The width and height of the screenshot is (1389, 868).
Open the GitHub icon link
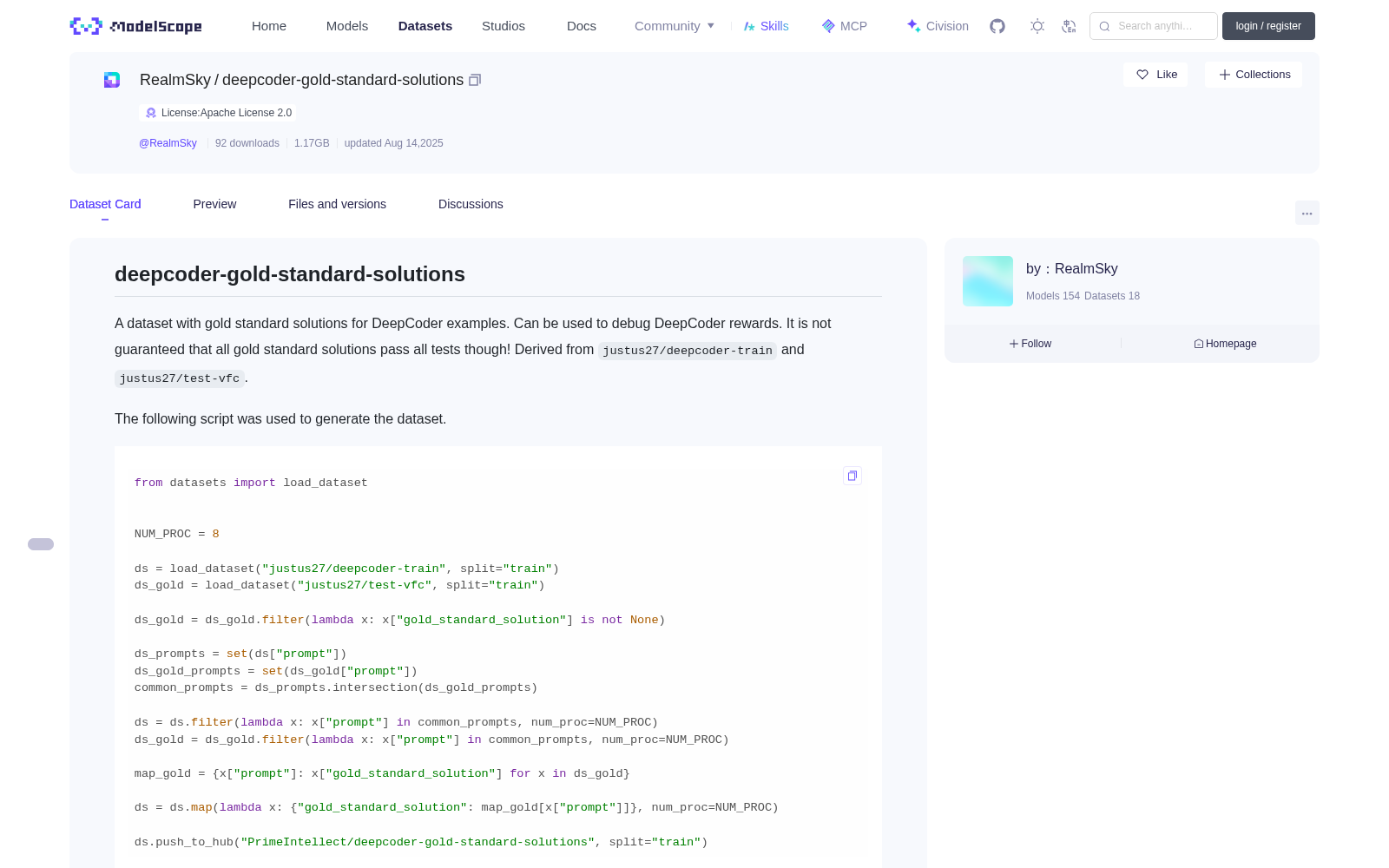pyautogui.click(x=997, y=26)
